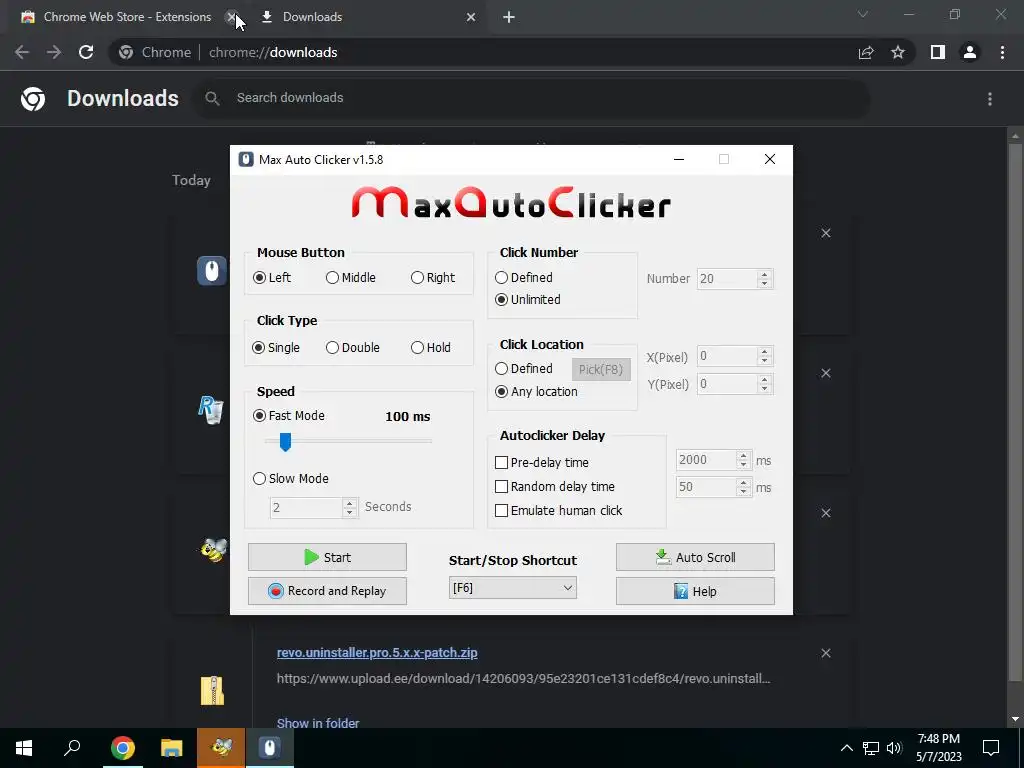Click the green Start button
The height and width of the screenshot is (768, 1024).
[x=327, y=557]
